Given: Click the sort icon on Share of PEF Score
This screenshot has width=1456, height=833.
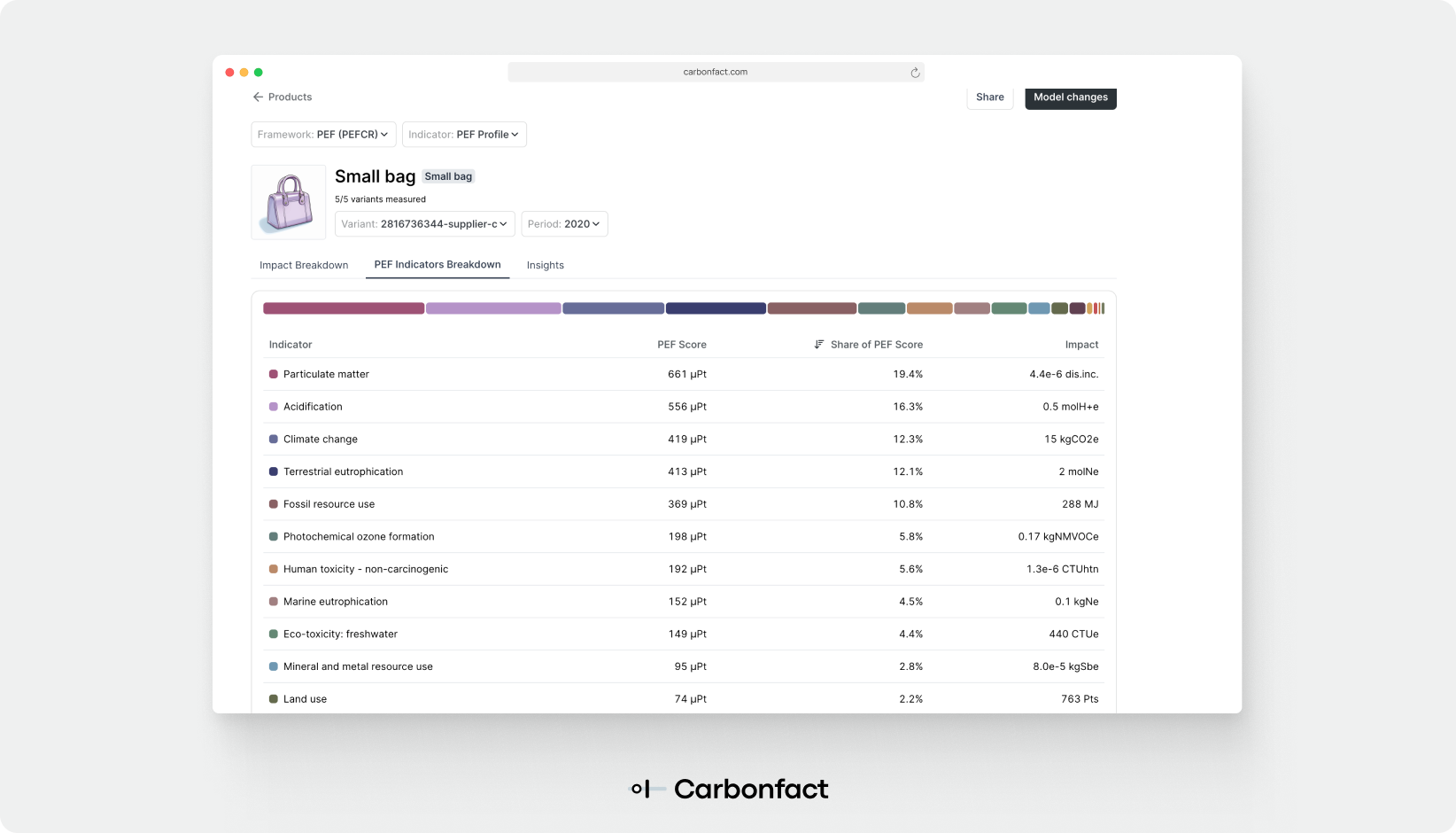Looking at the screenshot, I should coord(817,344).
